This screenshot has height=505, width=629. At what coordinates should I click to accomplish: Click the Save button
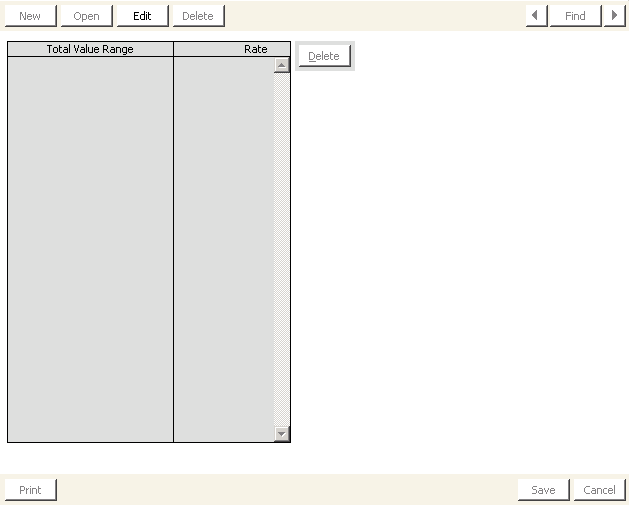pyautogui.click(x=544, y=490)
